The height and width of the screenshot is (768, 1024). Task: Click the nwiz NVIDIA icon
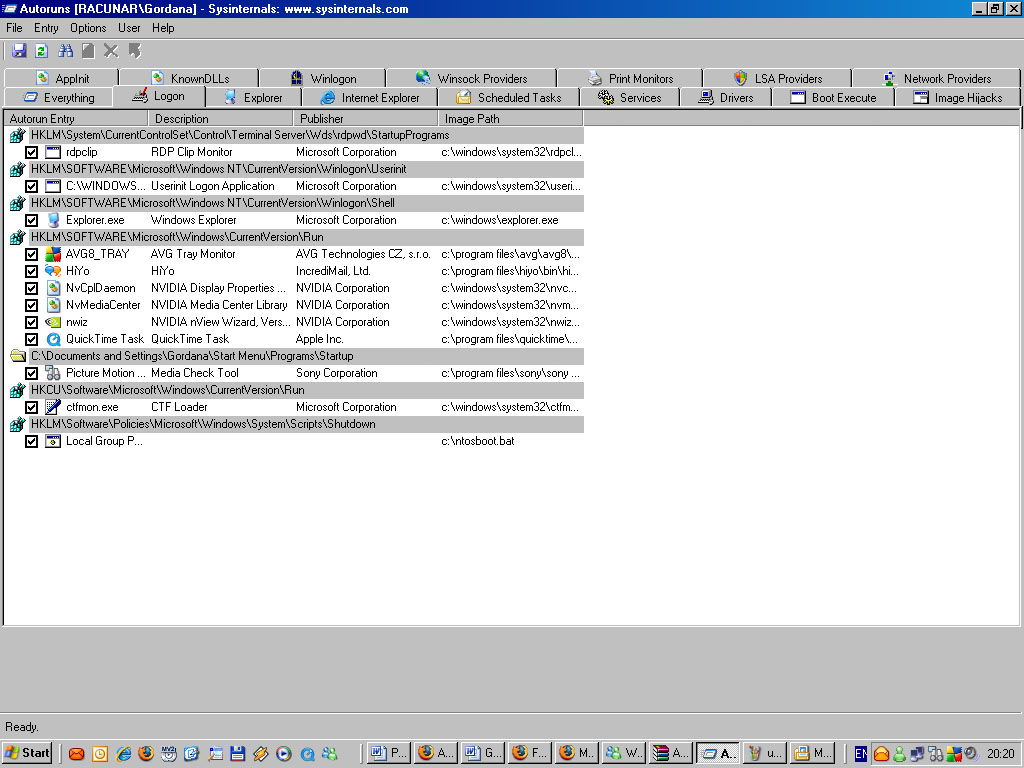pyautogui.click(x=53, y=322)
